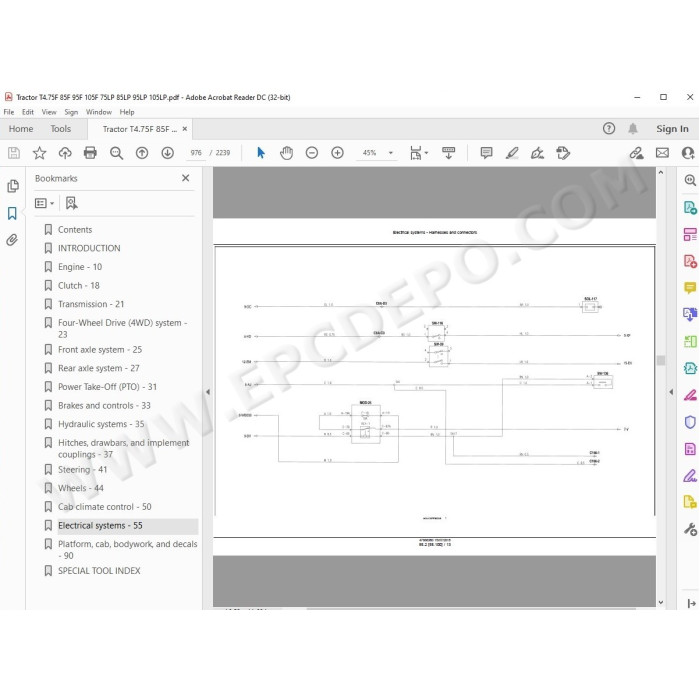This screenshot has height=700, width=700.
Task: Open the Comment tool in right pane
Action: pos(690,288)
